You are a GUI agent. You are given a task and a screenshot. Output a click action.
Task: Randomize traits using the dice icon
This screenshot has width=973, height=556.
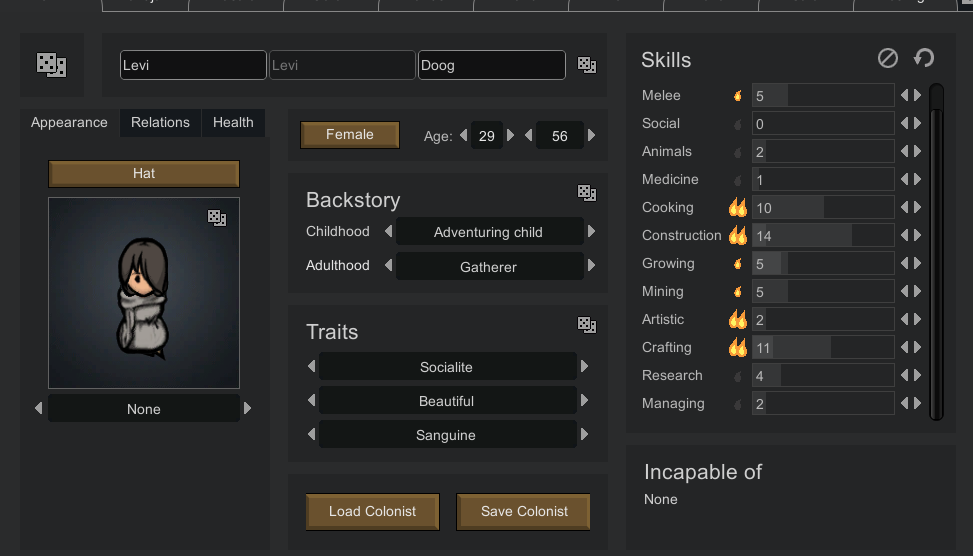pos(587,325)
